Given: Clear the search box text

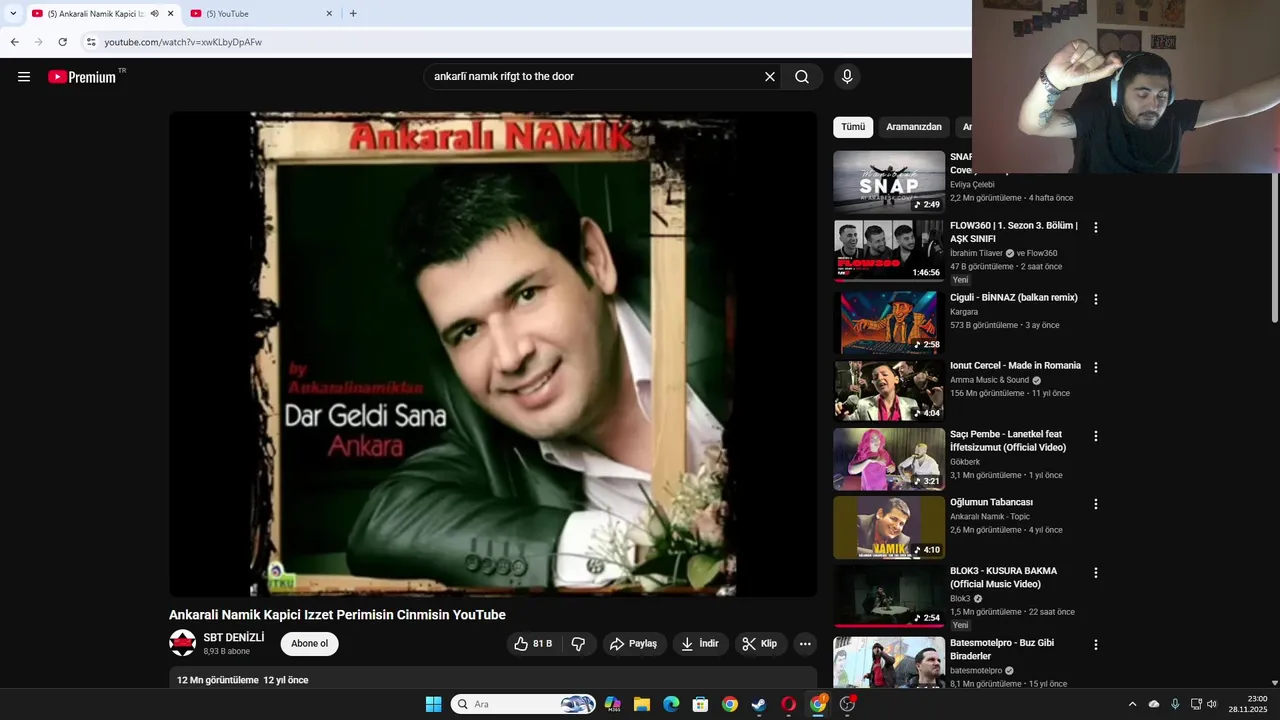Looking at the screenshot, I should 770,77.
